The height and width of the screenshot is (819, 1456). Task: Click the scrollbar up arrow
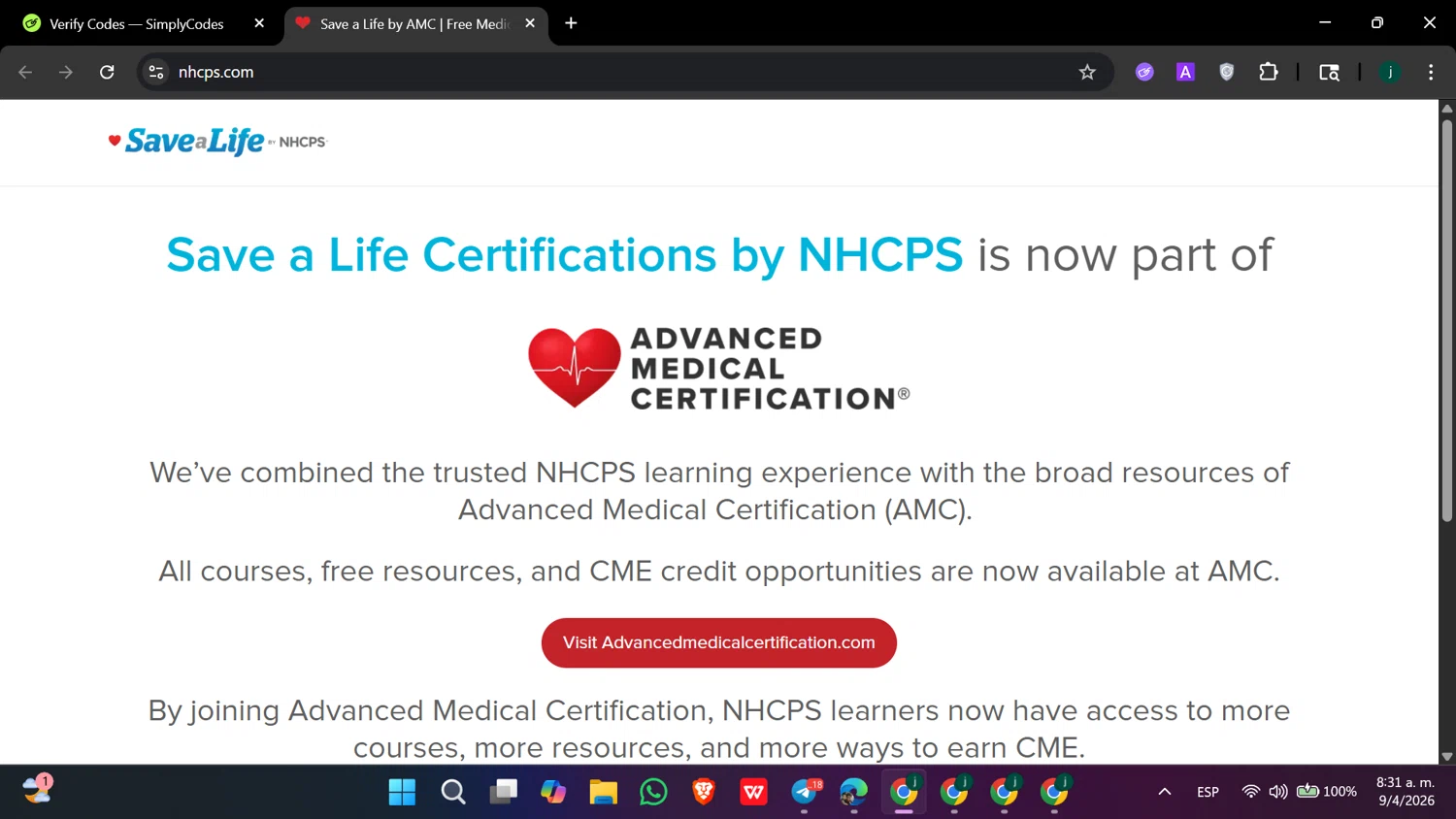[1446, 108]
